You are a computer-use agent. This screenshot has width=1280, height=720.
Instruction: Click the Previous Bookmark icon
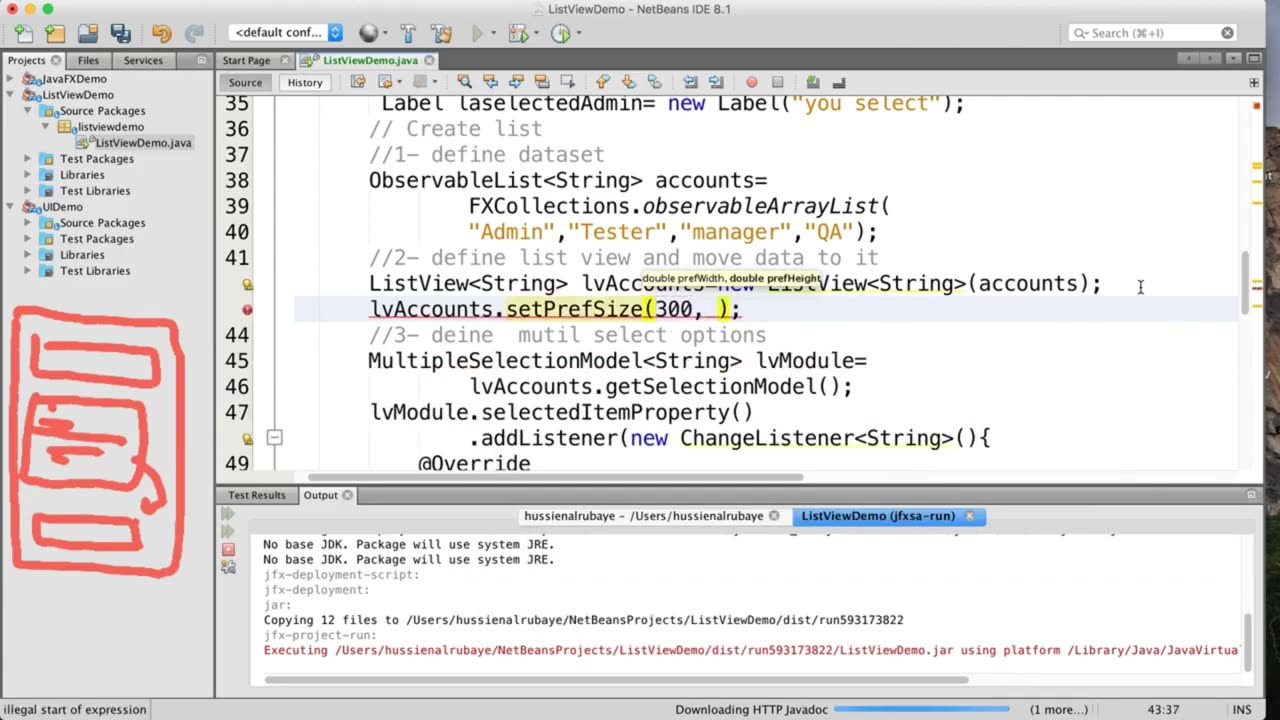pyautogui.click(x=602, y=82)
